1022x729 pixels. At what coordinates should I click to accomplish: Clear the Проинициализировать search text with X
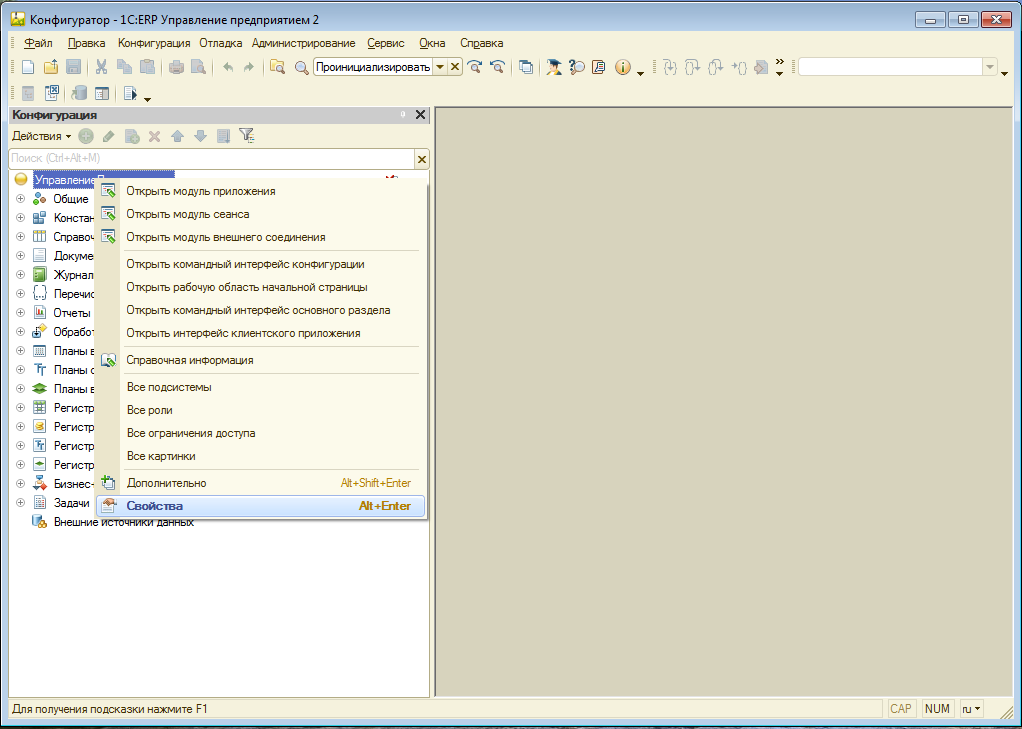[455, 67]
